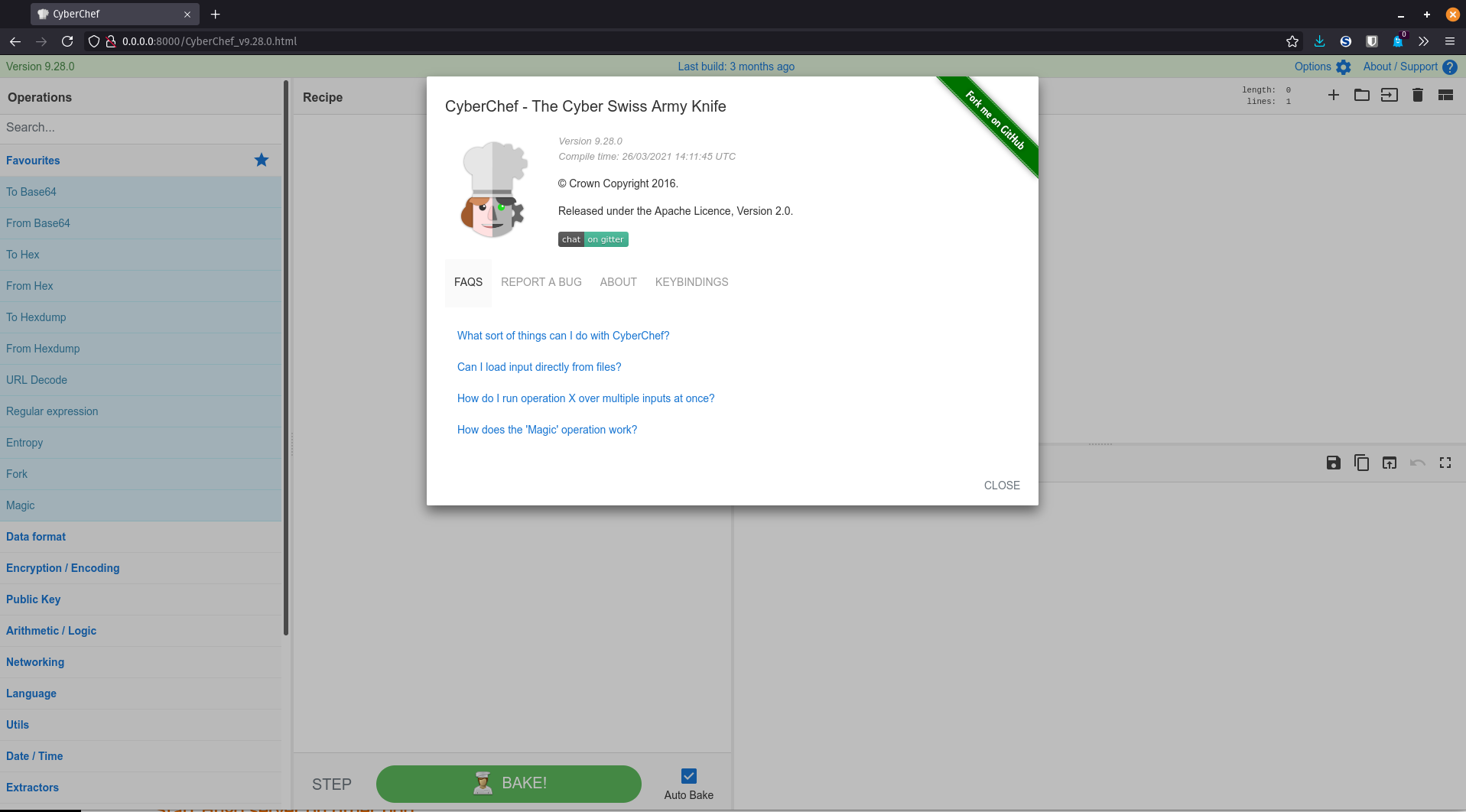This screenshot has width=1466, height=812.
Task: Click the open folder as input icon
Action: tap(1361, 95)
